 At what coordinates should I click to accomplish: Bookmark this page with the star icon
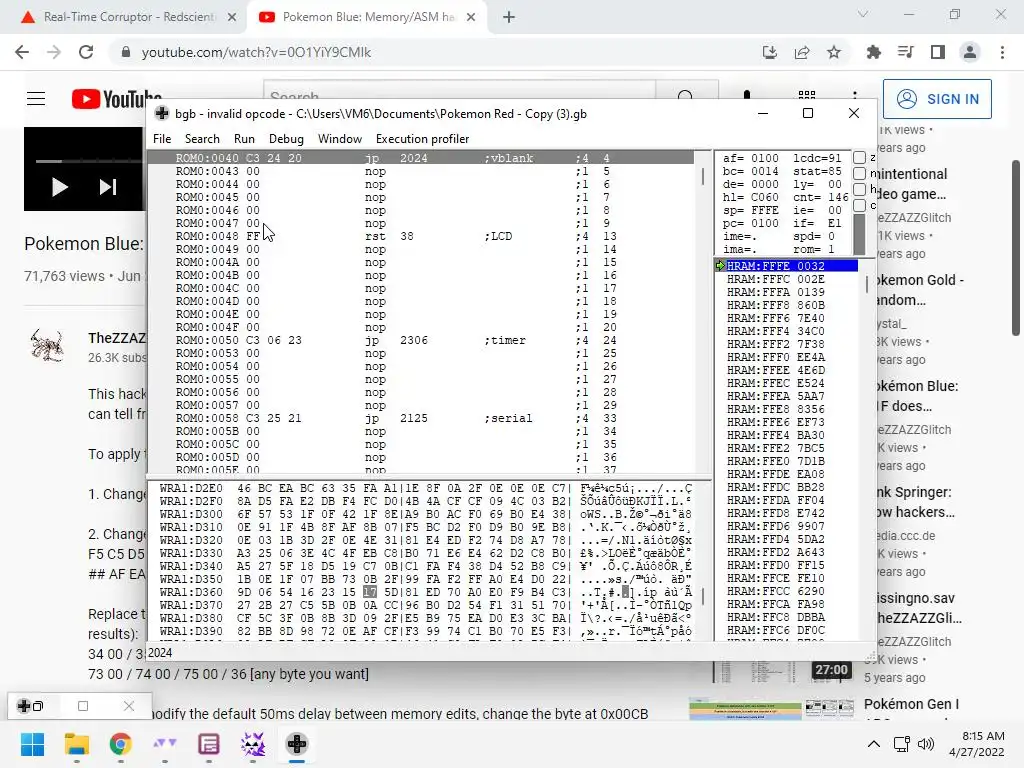coord(834,52)
